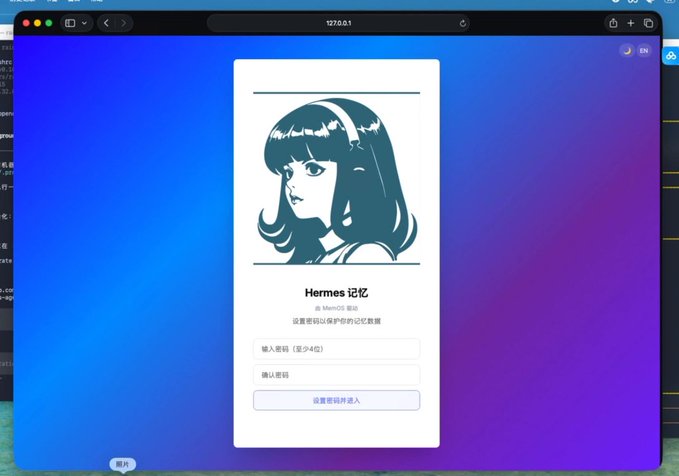Open the MemOS powered-by link

[x=336, y=308]
